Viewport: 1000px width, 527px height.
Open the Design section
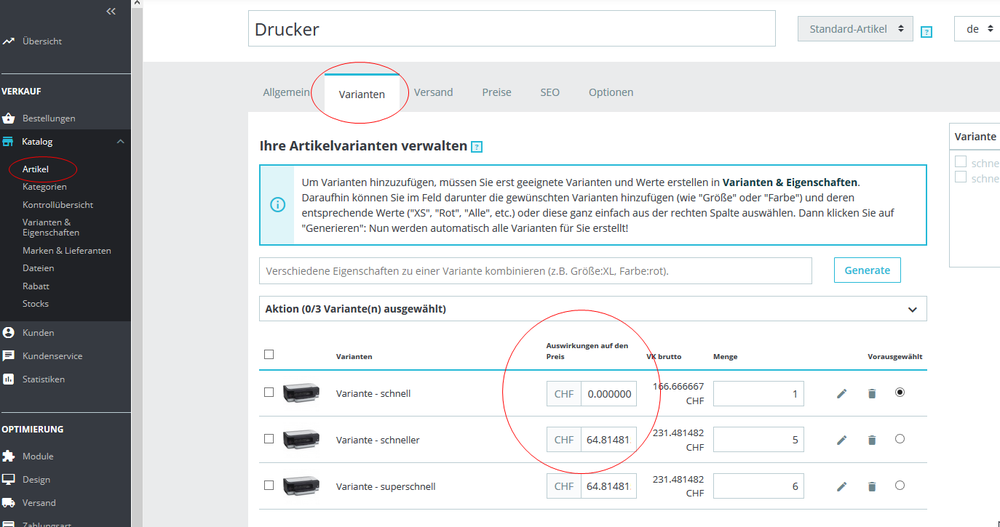36,480
